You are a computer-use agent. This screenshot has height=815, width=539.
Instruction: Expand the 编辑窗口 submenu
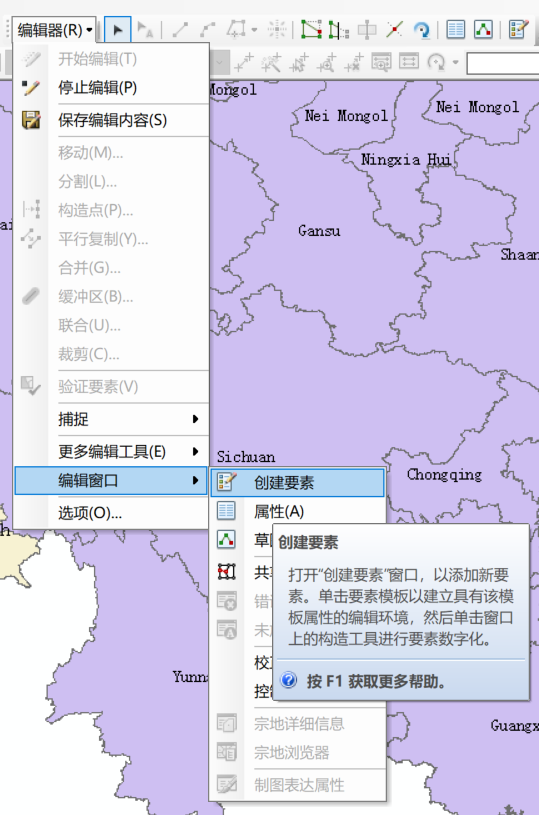click(x=112, y=480)
